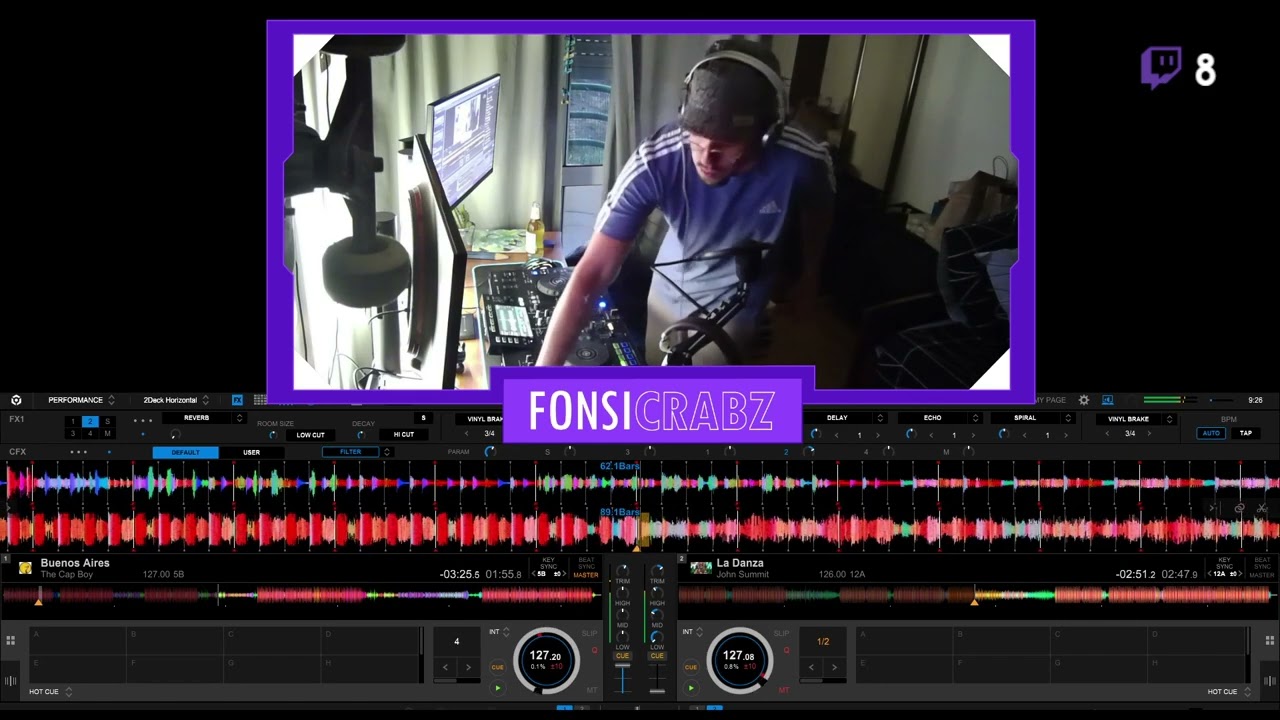The width and height of the screenshot is (1280, 720).
Task: Adjust channel 1 TRIM knob
Action: tap(622, 571)
